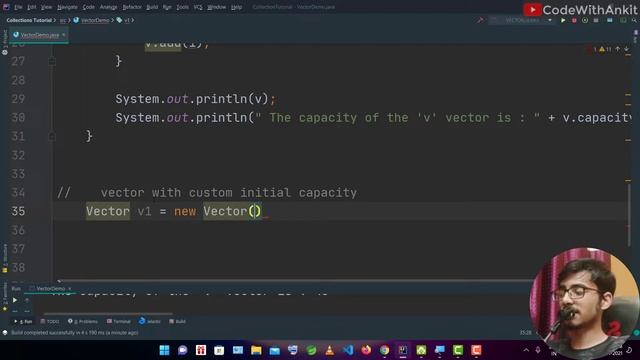This screenshot has height=360, width=640.
Task: Click VectorDemo breadcrumb in navigation bar
Action: pos(91,20)
